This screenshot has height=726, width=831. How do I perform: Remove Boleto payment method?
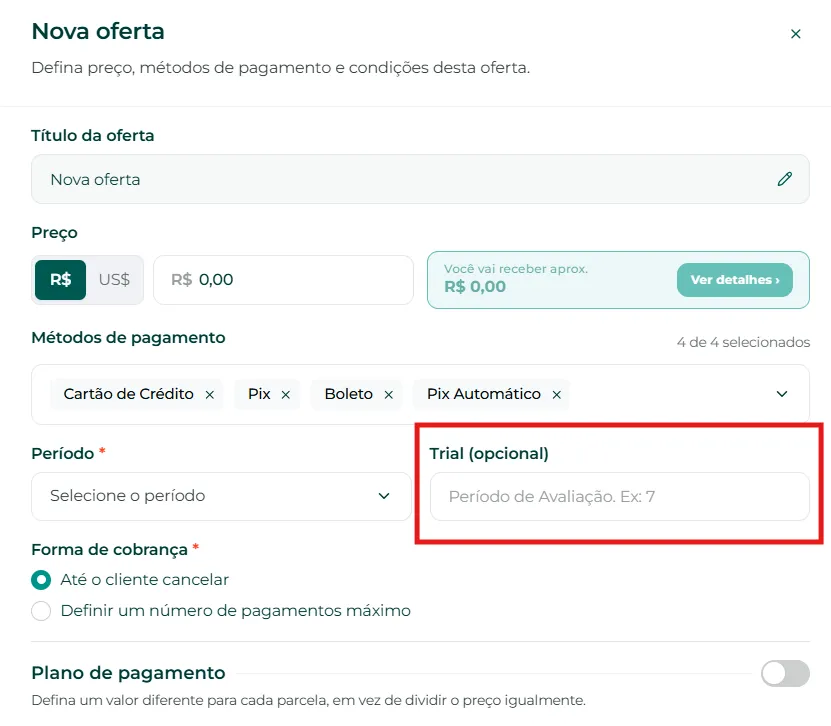[388, 395]
